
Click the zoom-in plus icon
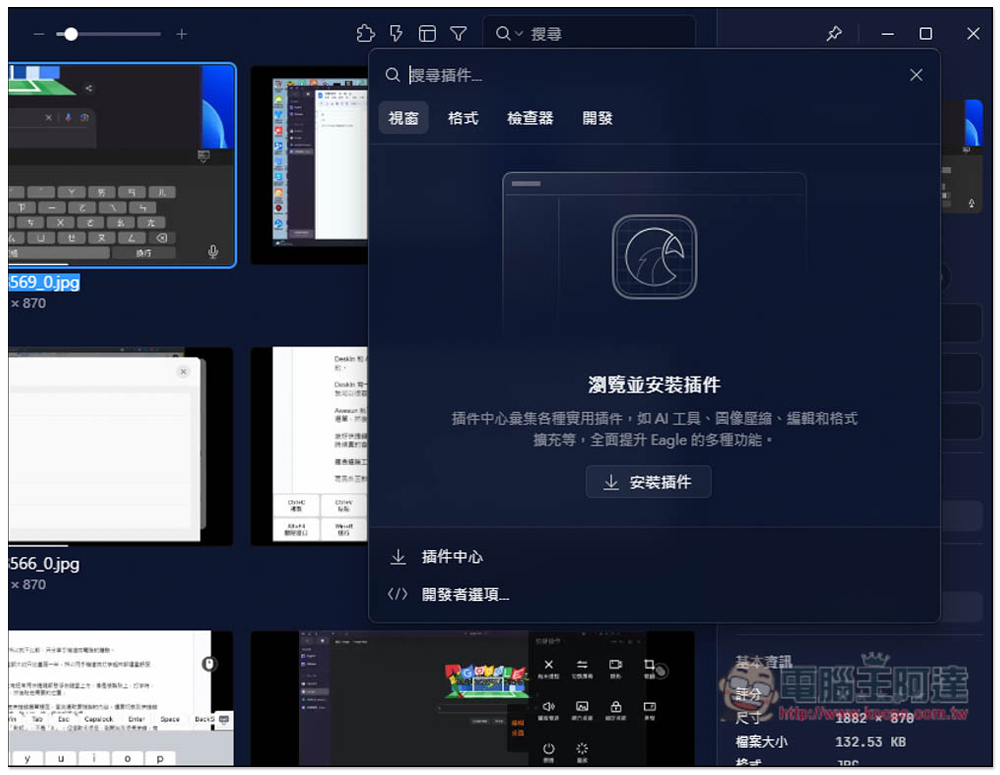181,34
